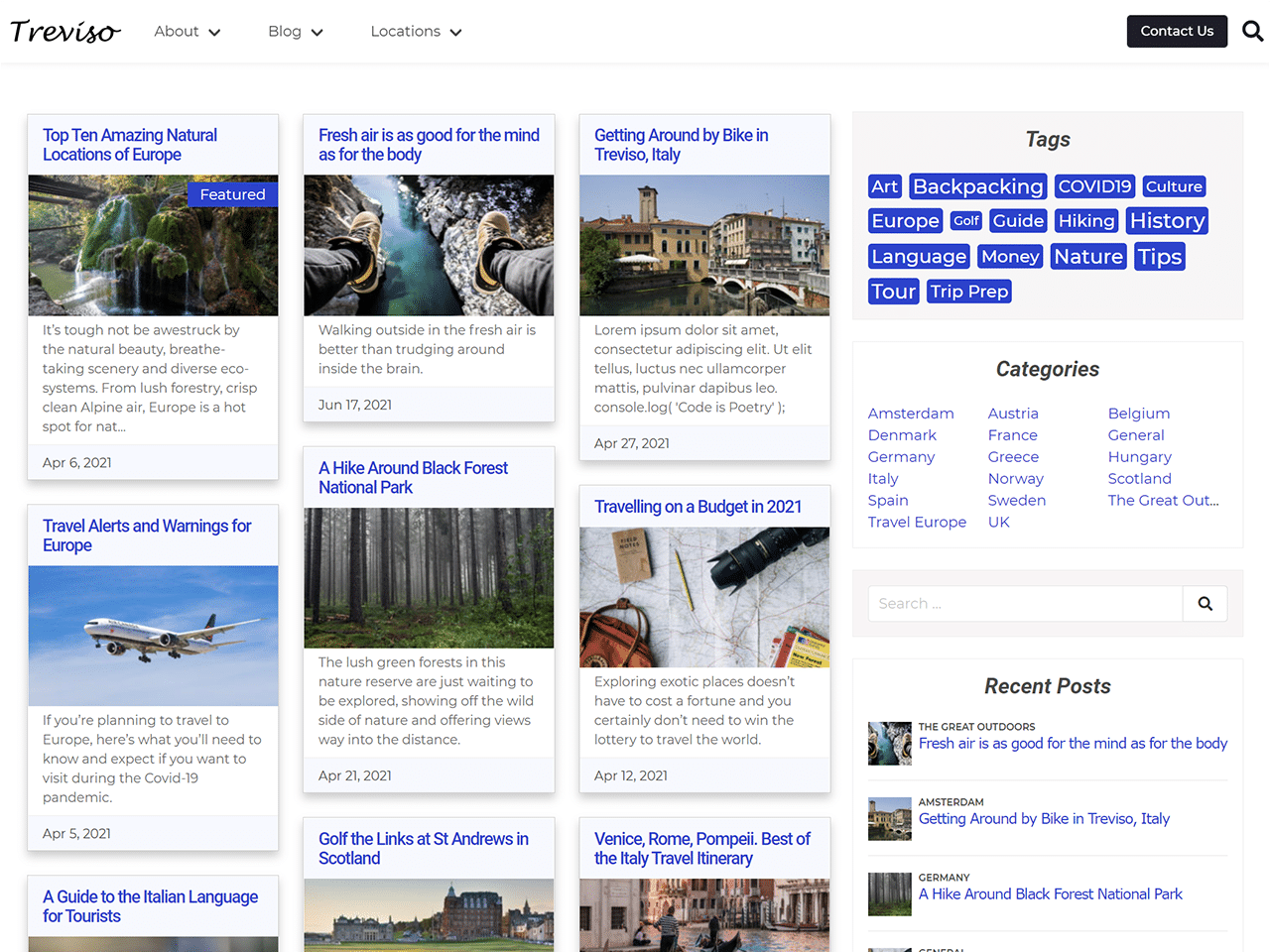The height and width of the screenshot is (952, 1270).
Task: Select the Backpacking tag
Action: 977,186
